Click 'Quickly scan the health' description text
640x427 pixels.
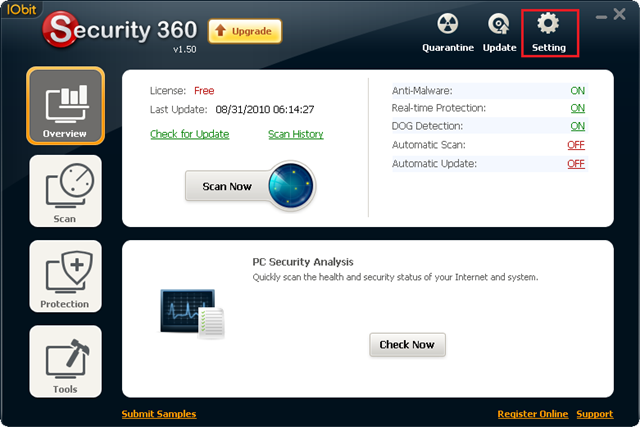point(395,277)
